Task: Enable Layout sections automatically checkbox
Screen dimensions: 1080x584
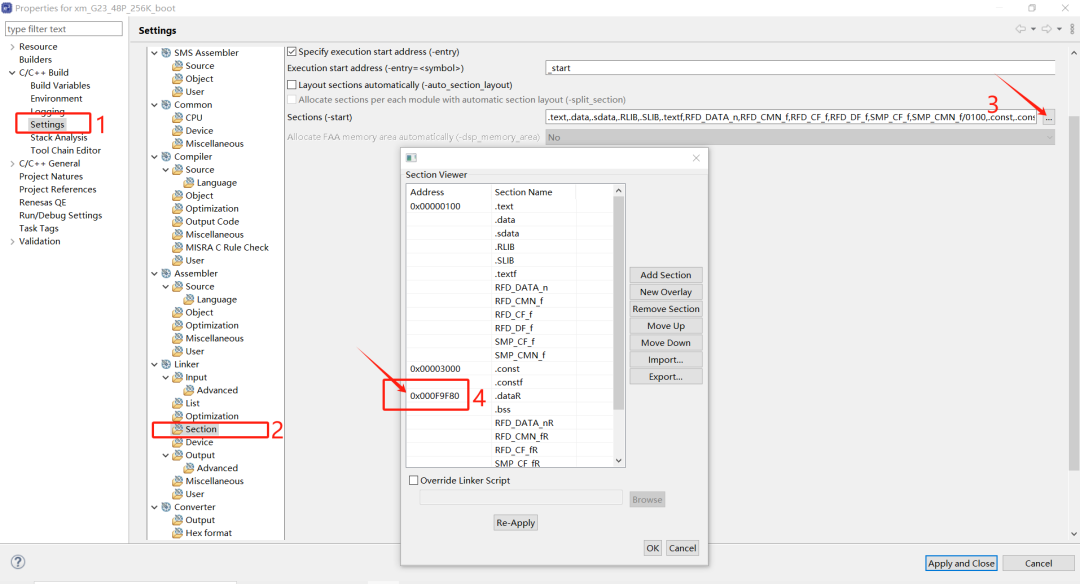Action: (292, 85)
